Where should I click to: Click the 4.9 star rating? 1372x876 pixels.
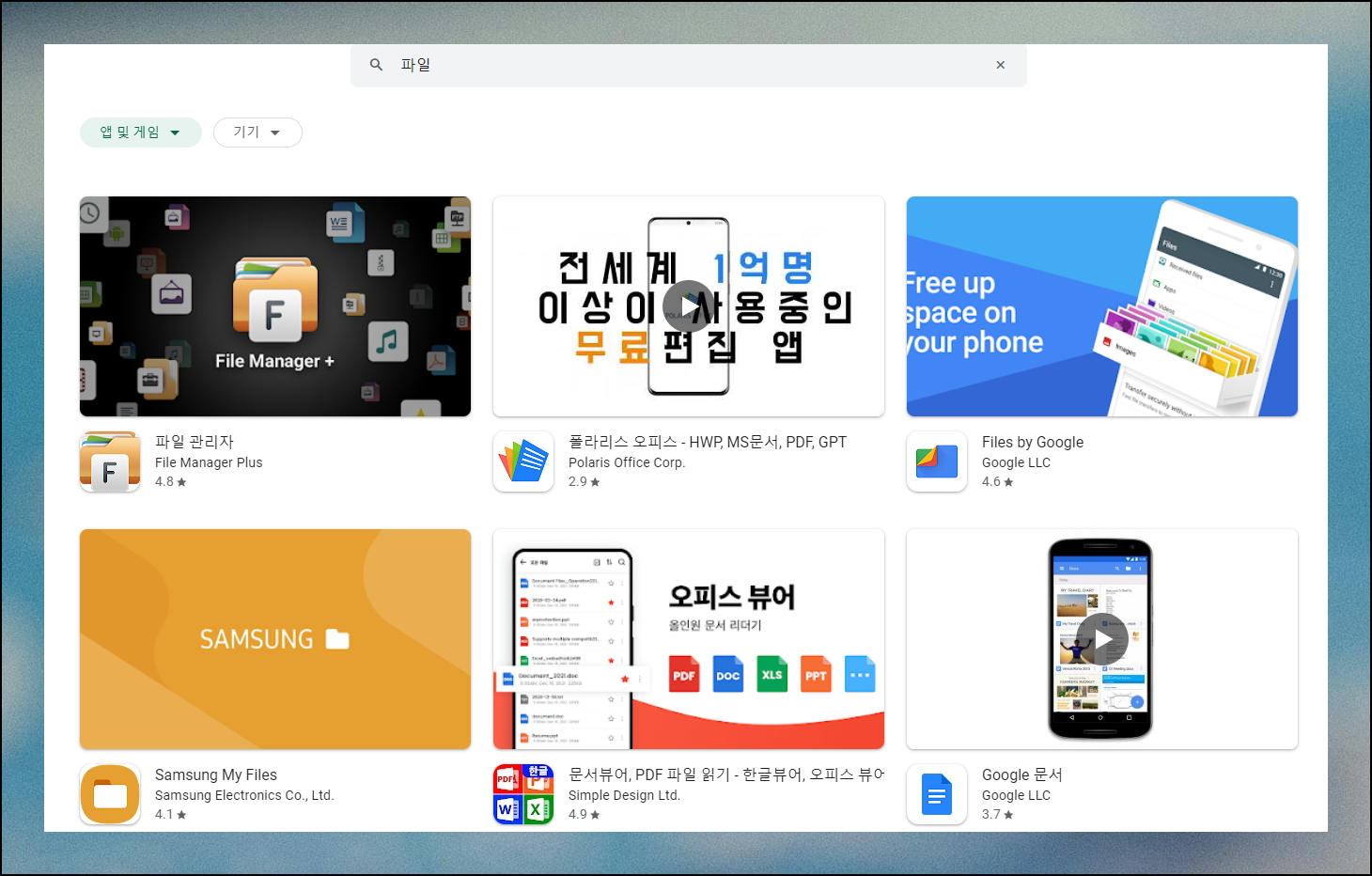[x=585, y=814]
